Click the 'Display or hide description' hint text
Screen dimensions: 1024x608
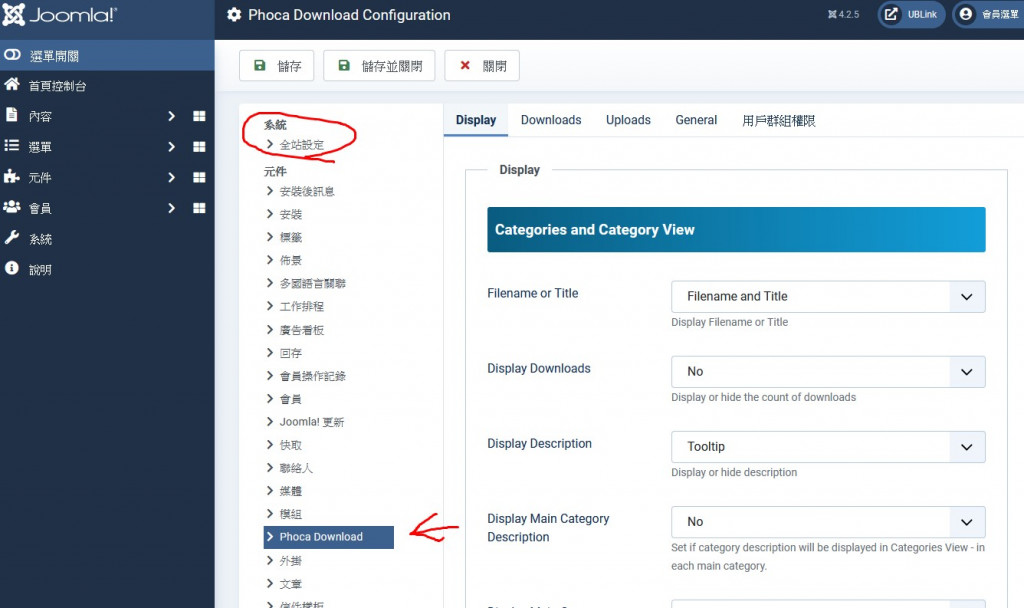(734, 472)
